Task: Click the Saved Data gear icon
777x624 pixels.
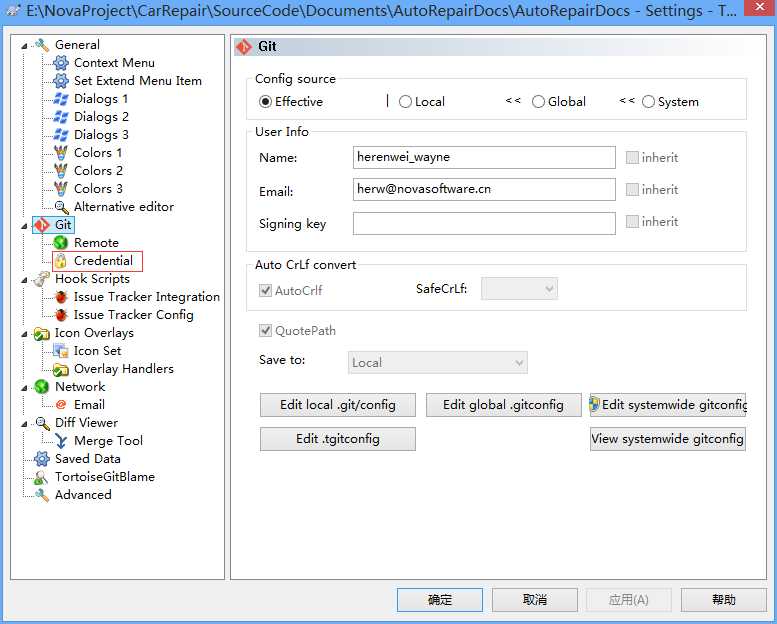Action: tap(42, 459)
